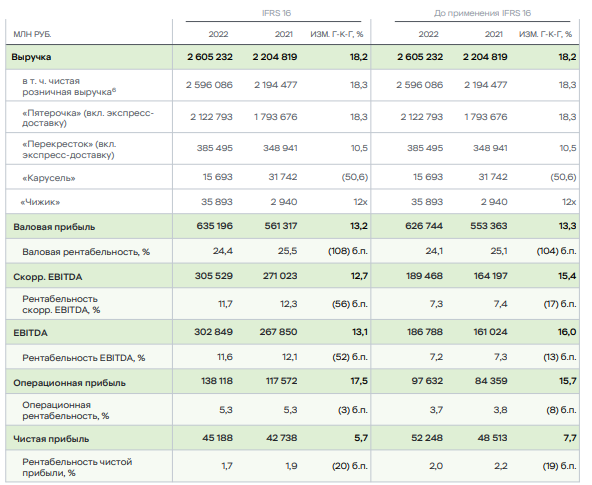Click footnote 6 on розничная выручка

pyautogui.click(x=114, y=90)
